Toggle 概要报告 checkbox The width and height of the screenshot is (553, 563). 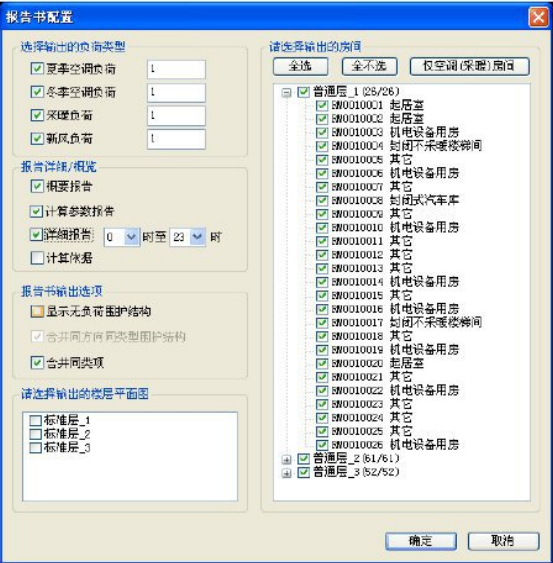tap(37, 186)
